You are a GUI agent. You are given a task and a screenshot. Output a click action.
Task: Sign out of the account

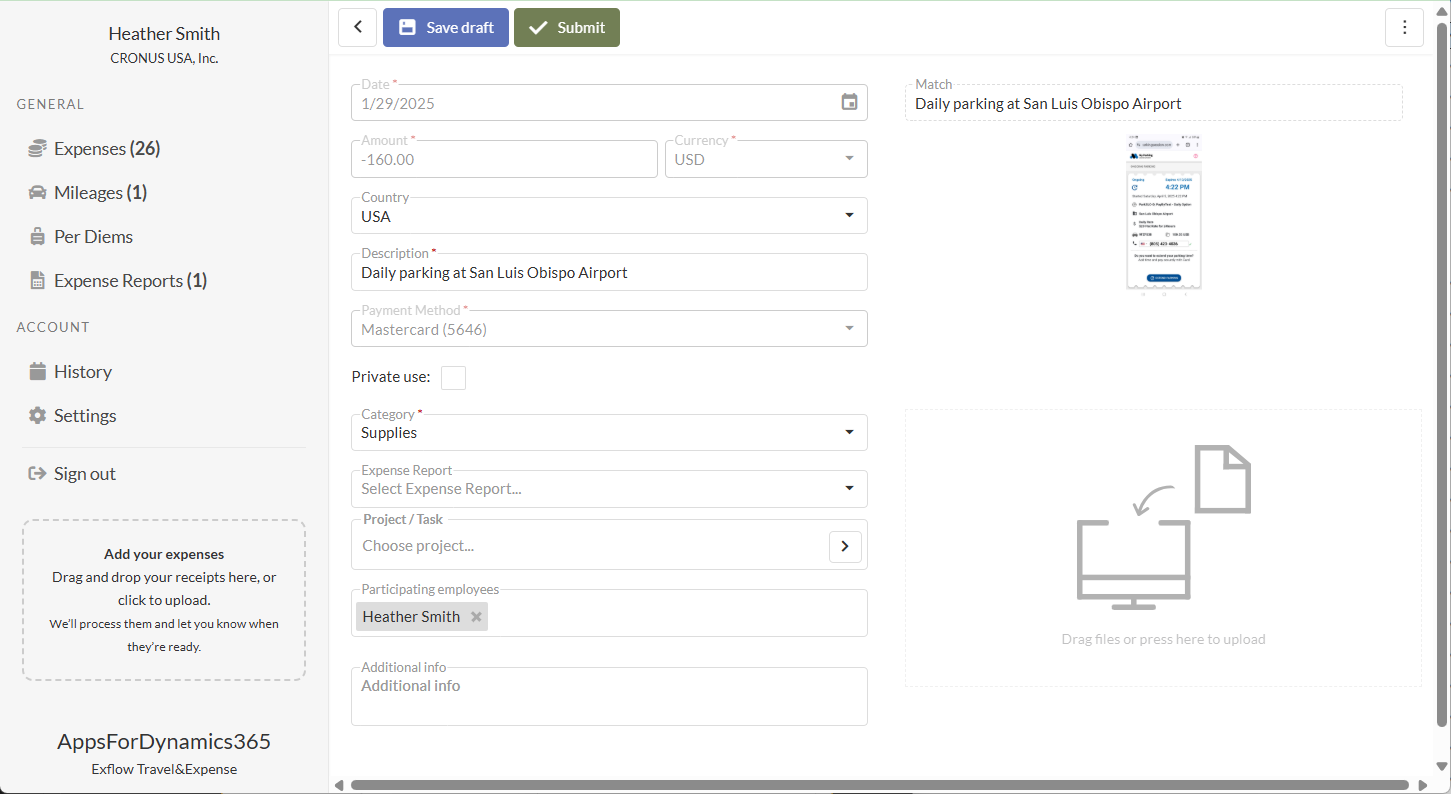[84, 474]
